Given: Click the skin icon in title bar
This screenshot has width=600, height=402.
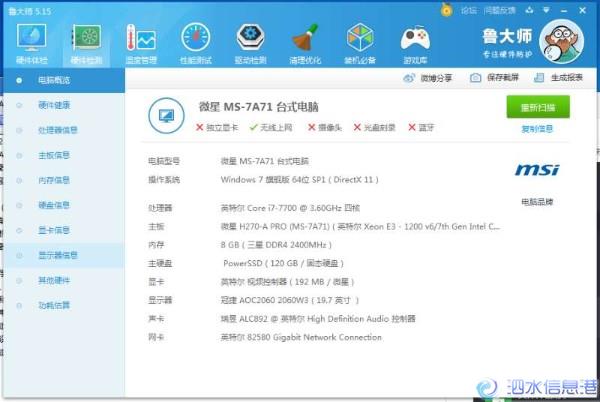Looking at the screenshot, I should [529, 10].
